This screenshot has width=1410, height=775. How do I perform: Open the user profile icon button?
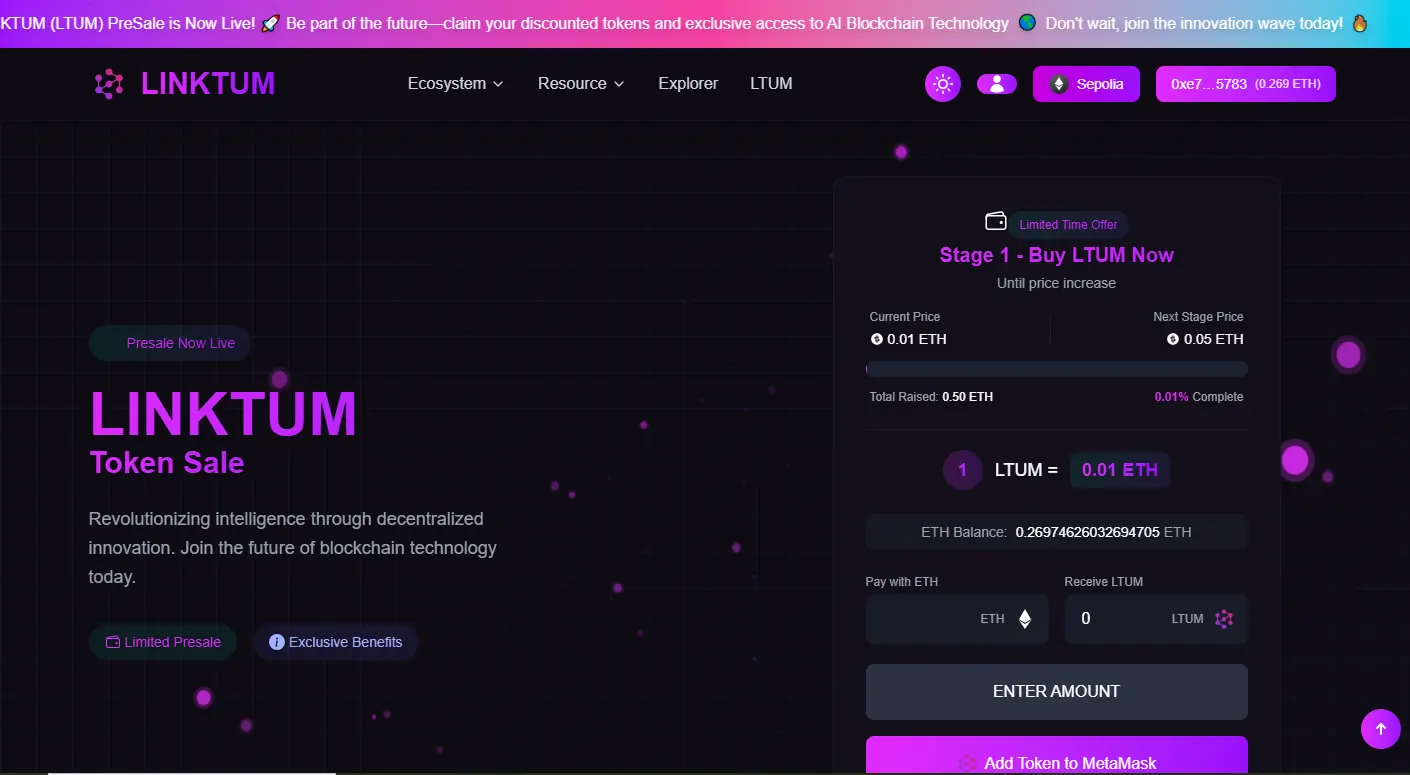pos(997,84)
